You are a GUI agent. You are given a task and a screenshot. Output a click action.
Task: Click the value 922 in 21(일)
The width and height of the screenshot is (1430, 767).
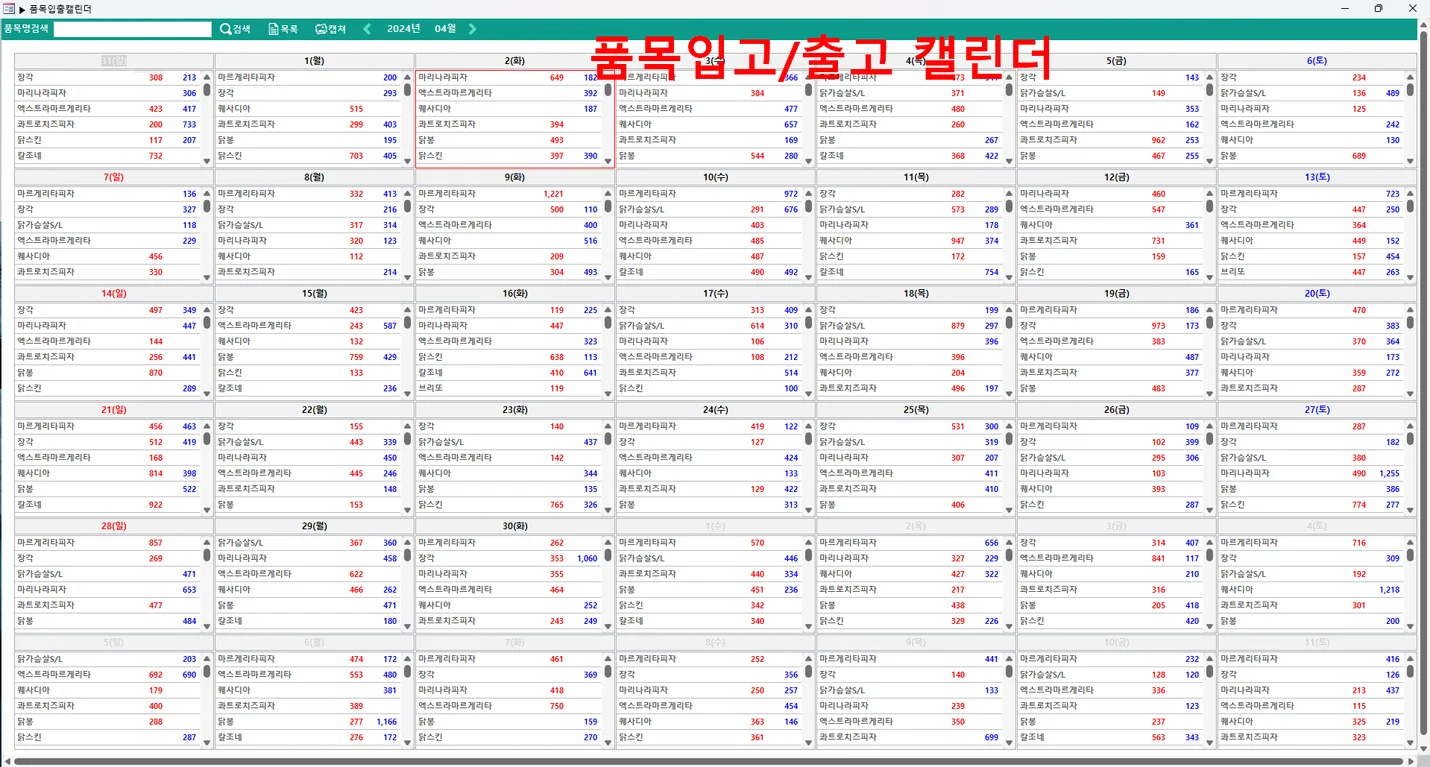(x=155, y=505)
